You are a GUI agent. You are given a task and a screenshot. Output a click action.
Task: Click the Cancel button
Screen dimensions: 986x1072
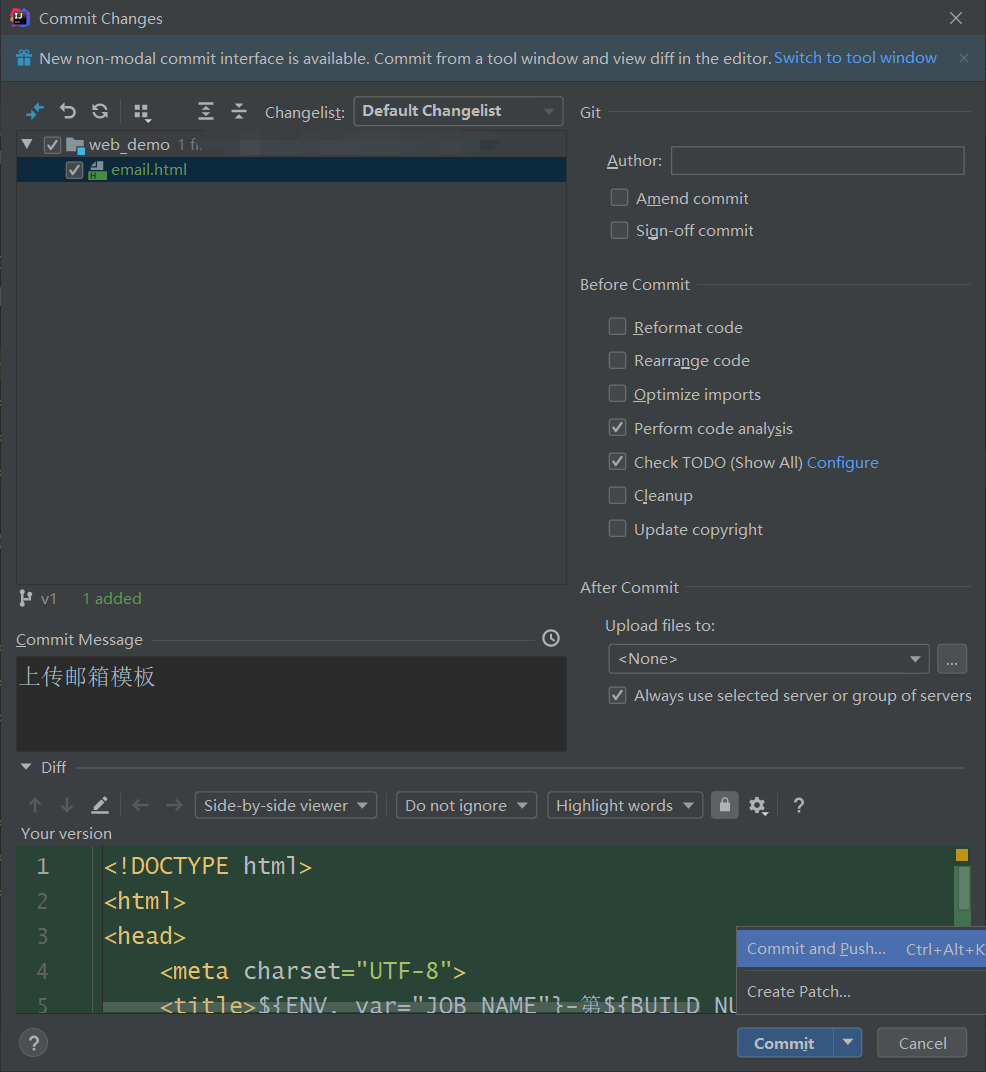click(x=922, y=1043)
